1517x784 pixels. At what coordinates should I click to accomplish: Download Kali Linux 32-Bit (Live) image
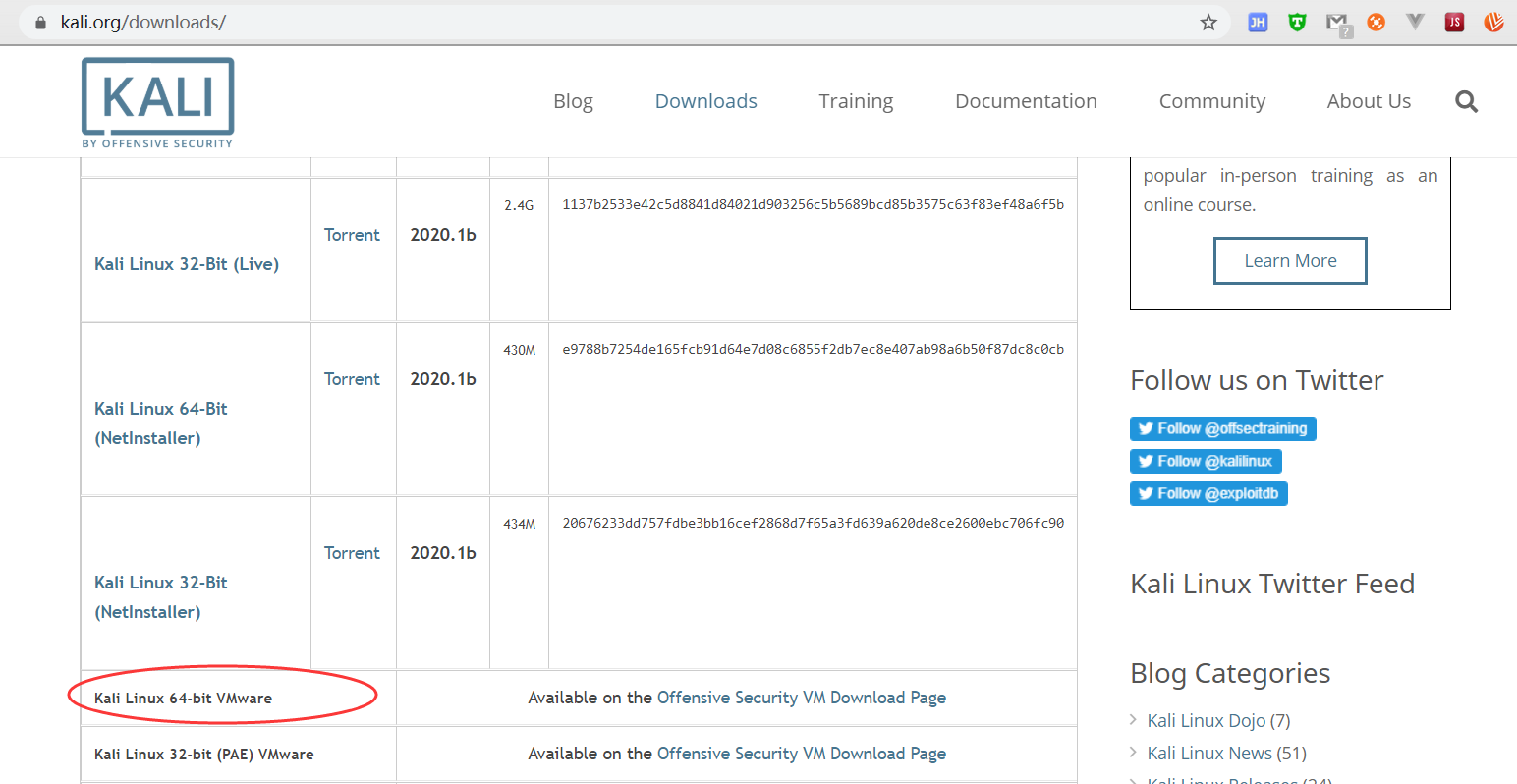(187, 264)
